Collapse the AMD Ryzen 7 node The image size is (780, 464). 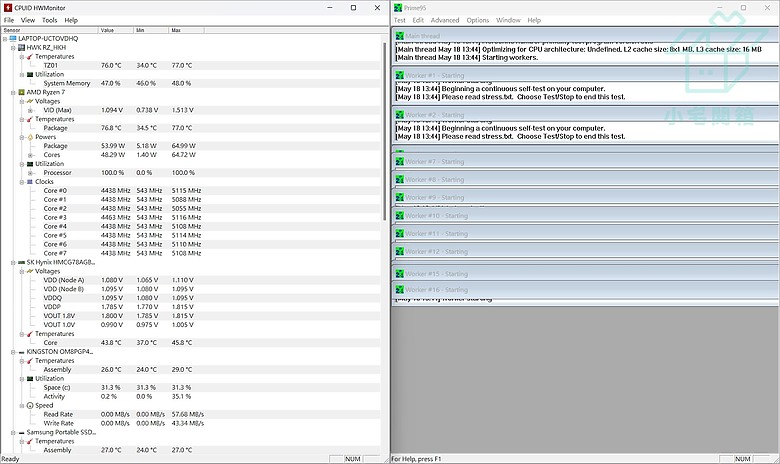(x=13, y=93)
